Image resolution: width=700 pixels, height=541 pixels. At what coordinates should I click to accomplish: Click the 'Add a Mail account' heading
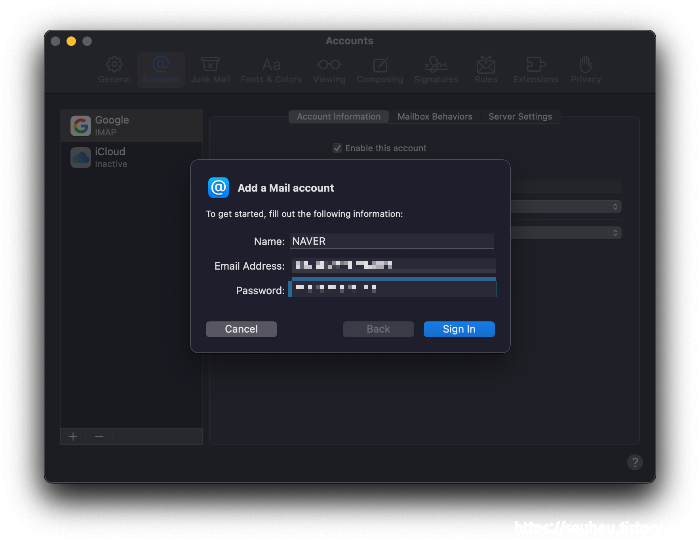click(x=286, y=188)
